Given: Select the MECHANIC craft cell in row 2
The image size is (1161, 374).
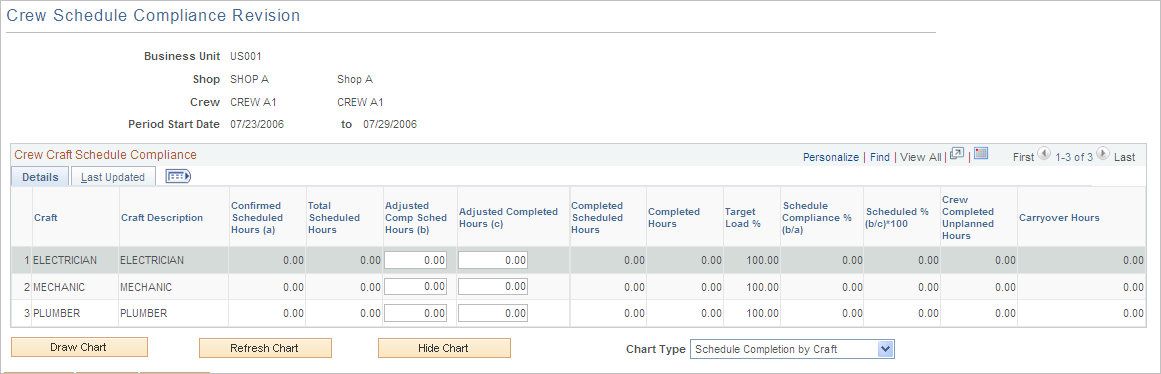Looking at the screenshot, I should pos(59,287).
